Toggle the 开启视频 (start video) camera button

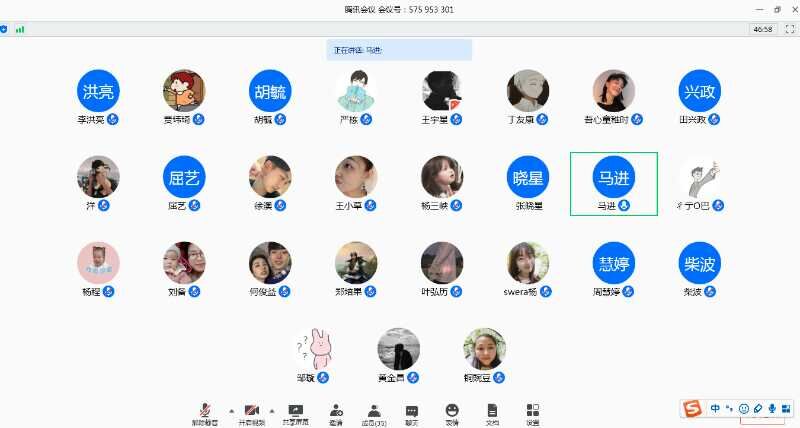(x=250, y=411)
